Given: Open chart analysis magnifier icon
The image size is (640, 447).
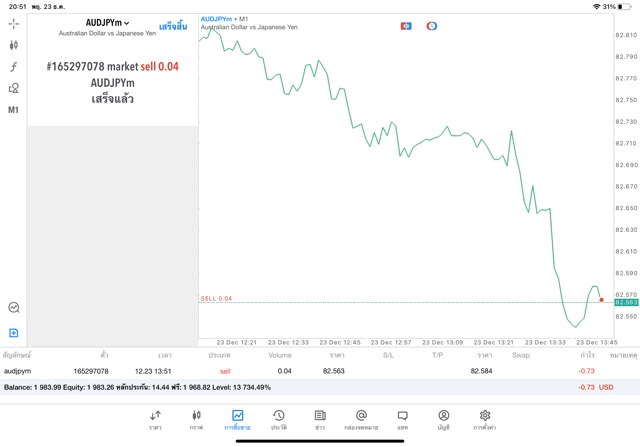Looking at the screenshot, I should [x=13, y=307].
